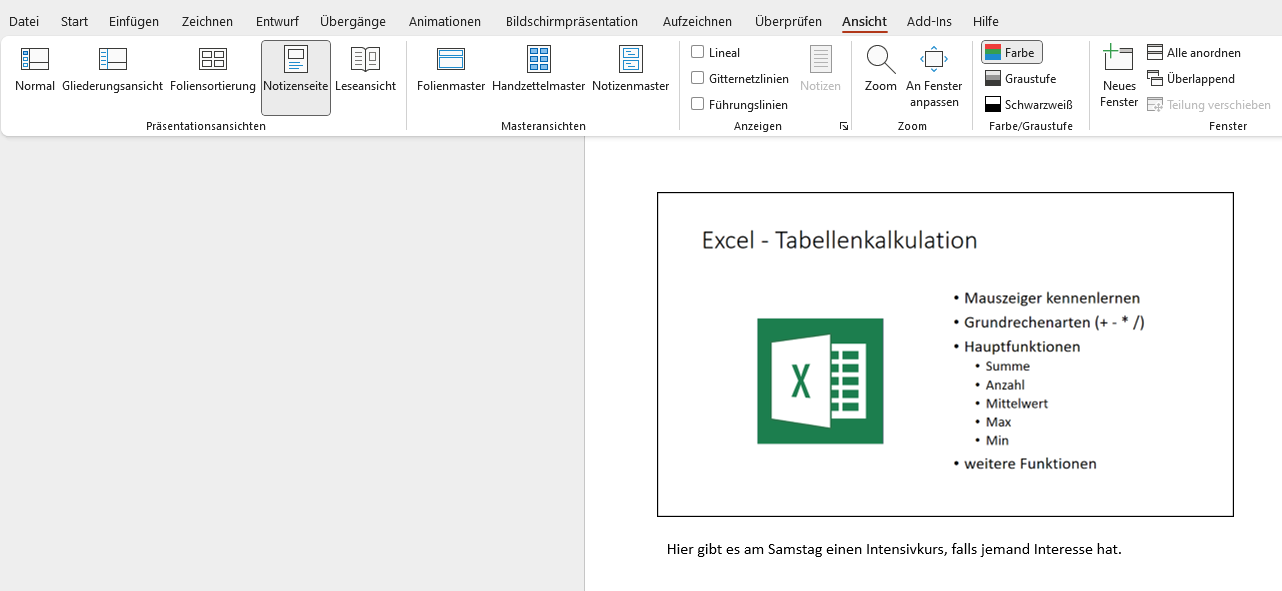The width and height of the screenshot is (1282, 591).
Task: Open the Handzettelmaster view
Action: pyautogui.click(x=538, y=71)
